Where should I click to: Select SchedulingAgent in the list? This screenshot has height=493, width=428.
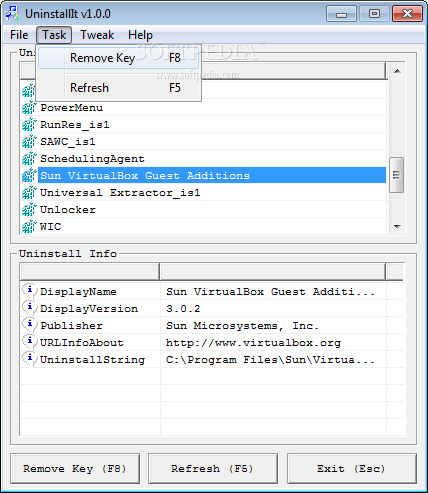click(92, 159)
